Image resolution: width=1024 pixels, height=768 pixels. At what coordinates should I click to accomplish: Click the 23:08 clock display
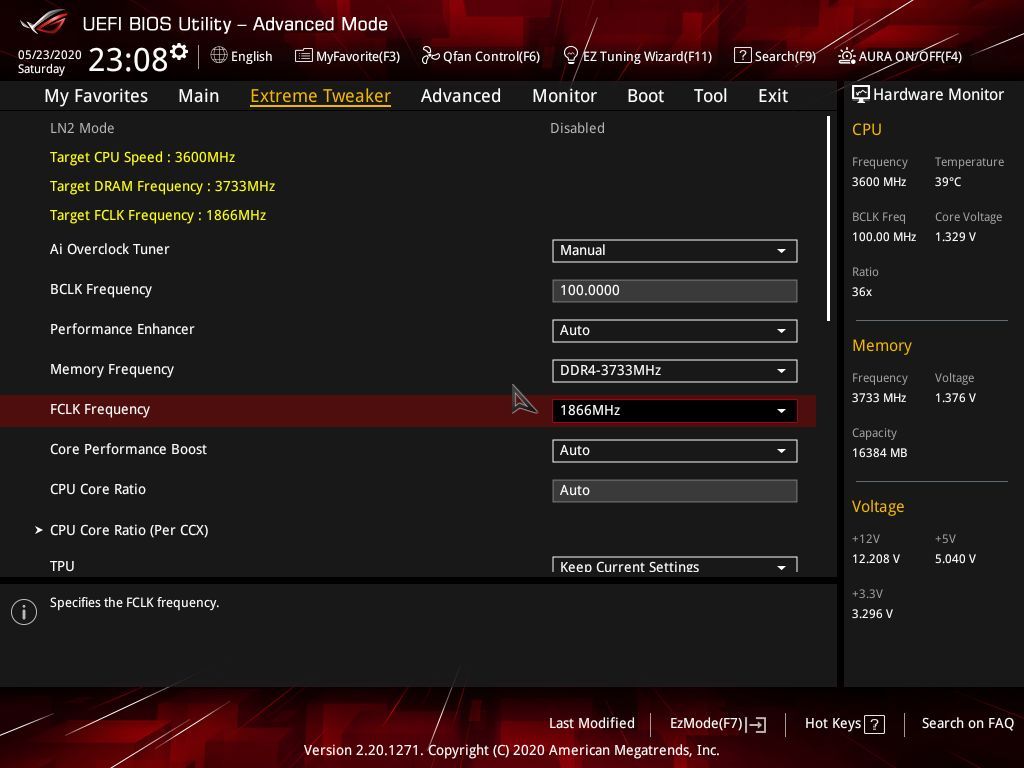point(128,59)
